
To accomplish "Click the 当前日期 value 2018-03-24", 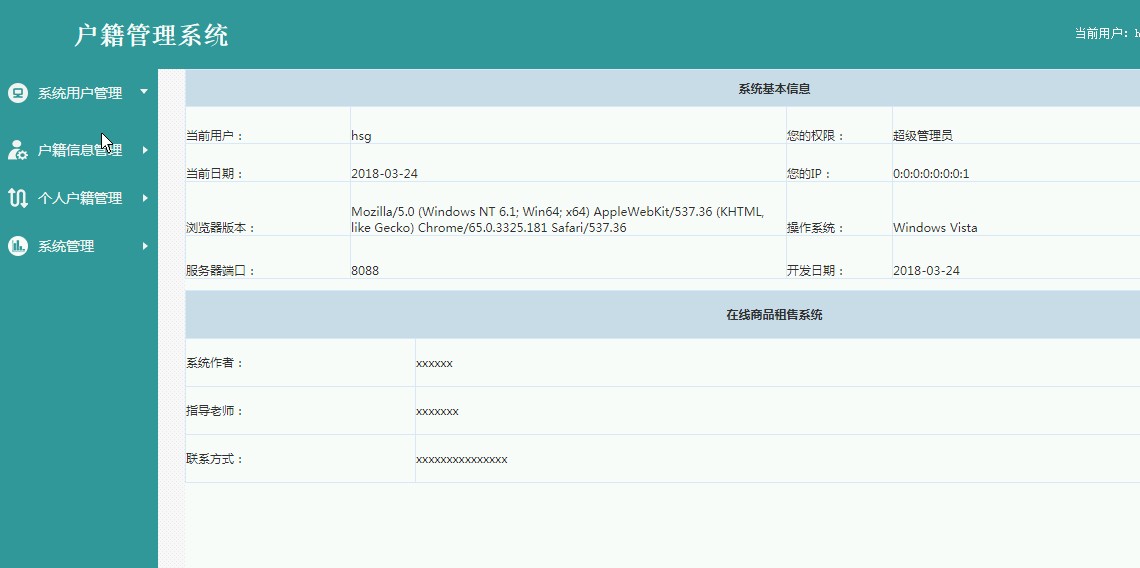I will [x=385, y=174].
